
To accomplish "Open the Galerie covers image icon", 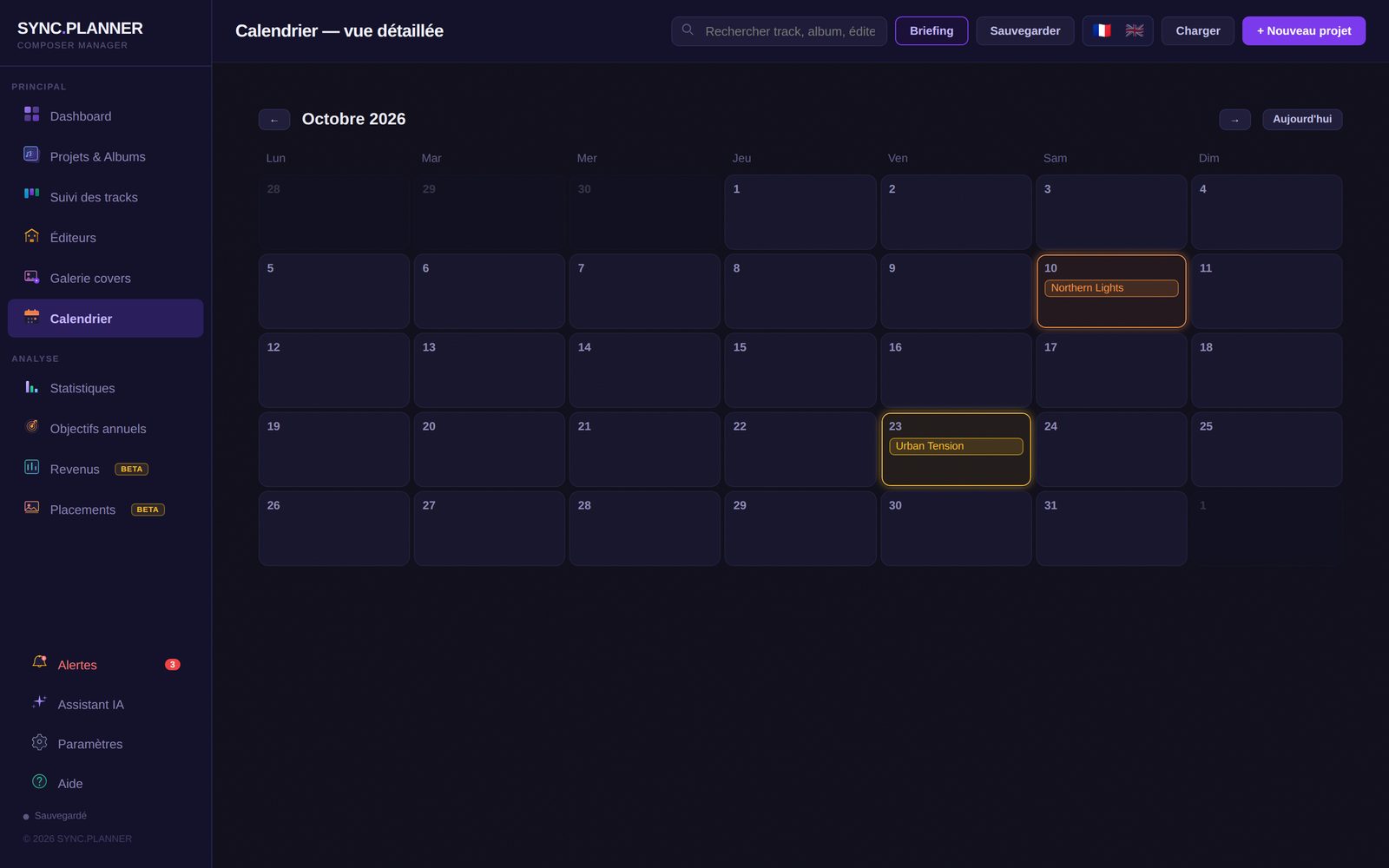I will tap(31, 276).
